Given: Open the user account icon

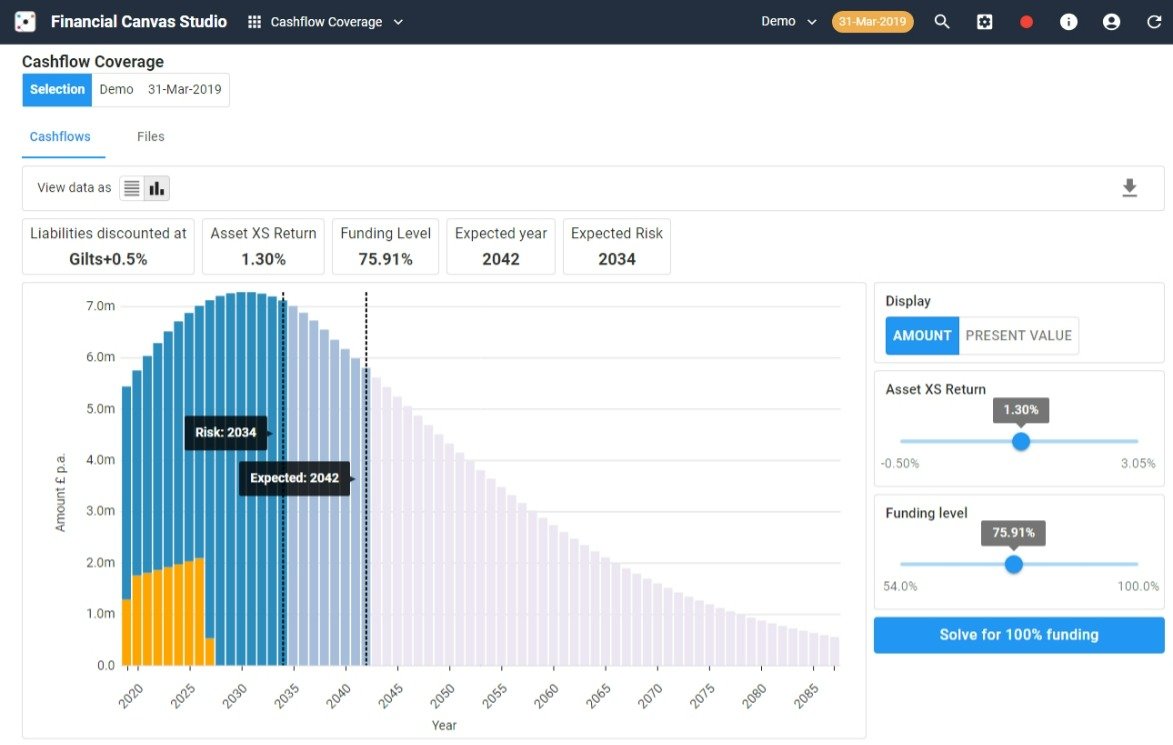Looking at the screenshot, I should [x=1111, y=22].
